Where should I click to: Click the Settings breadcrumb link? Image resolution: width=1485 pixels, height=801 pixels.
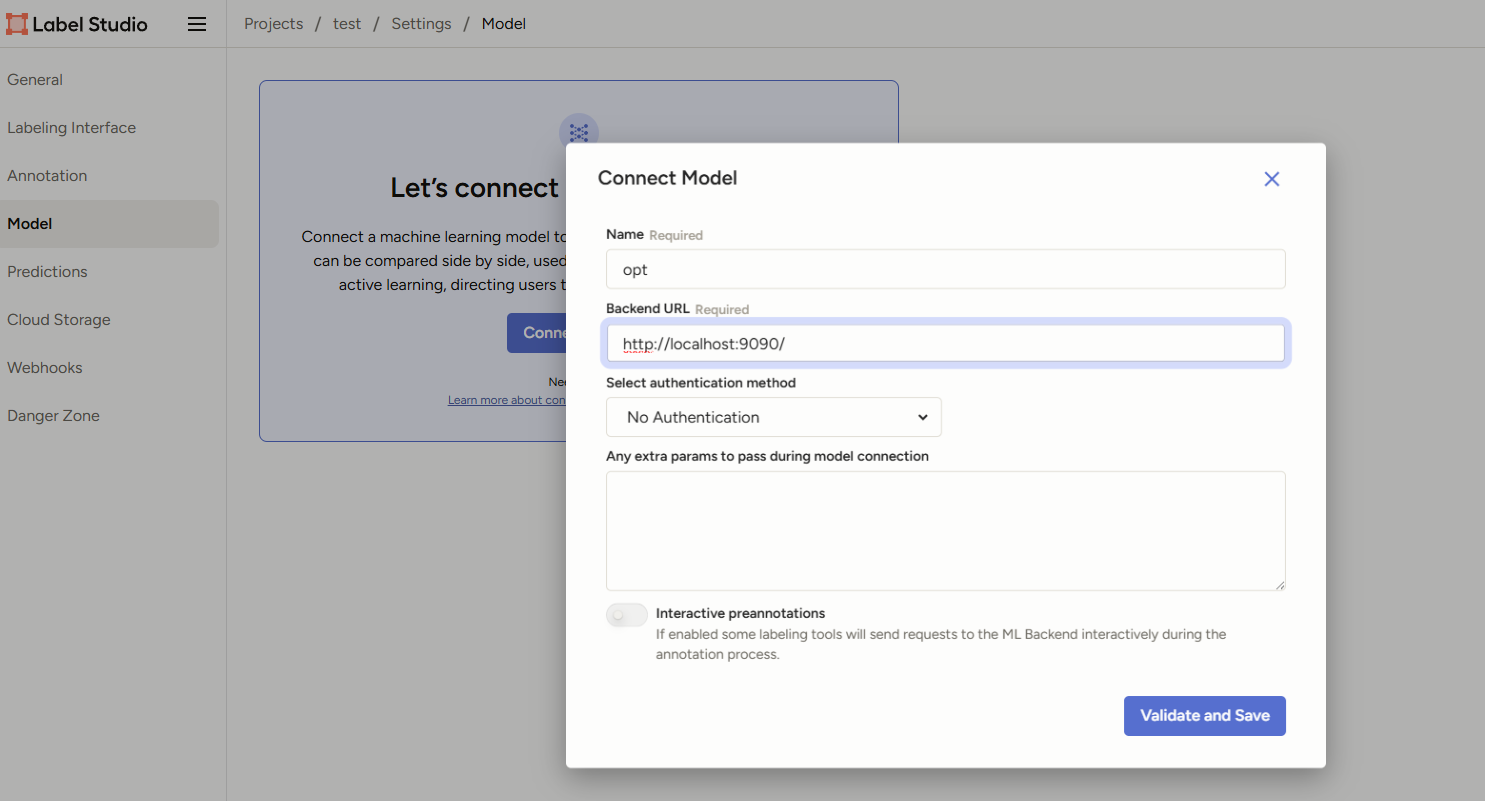(421, 24)
